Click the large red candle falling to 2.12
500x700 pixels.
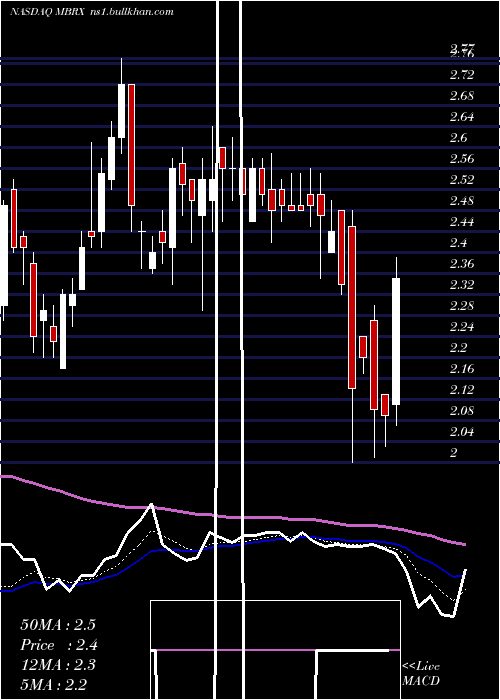[x=352, y=307]
